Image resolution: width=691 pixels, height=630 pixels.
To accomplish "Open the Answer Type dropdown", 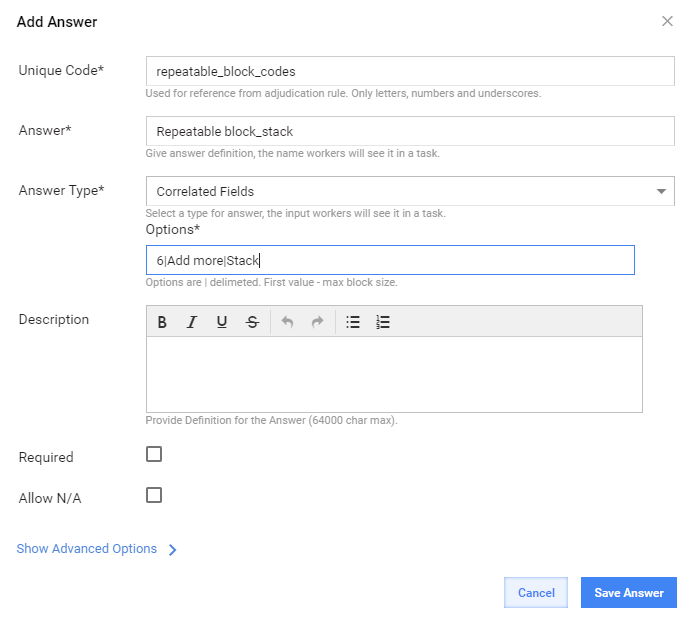I will click(x=410, y=191).
